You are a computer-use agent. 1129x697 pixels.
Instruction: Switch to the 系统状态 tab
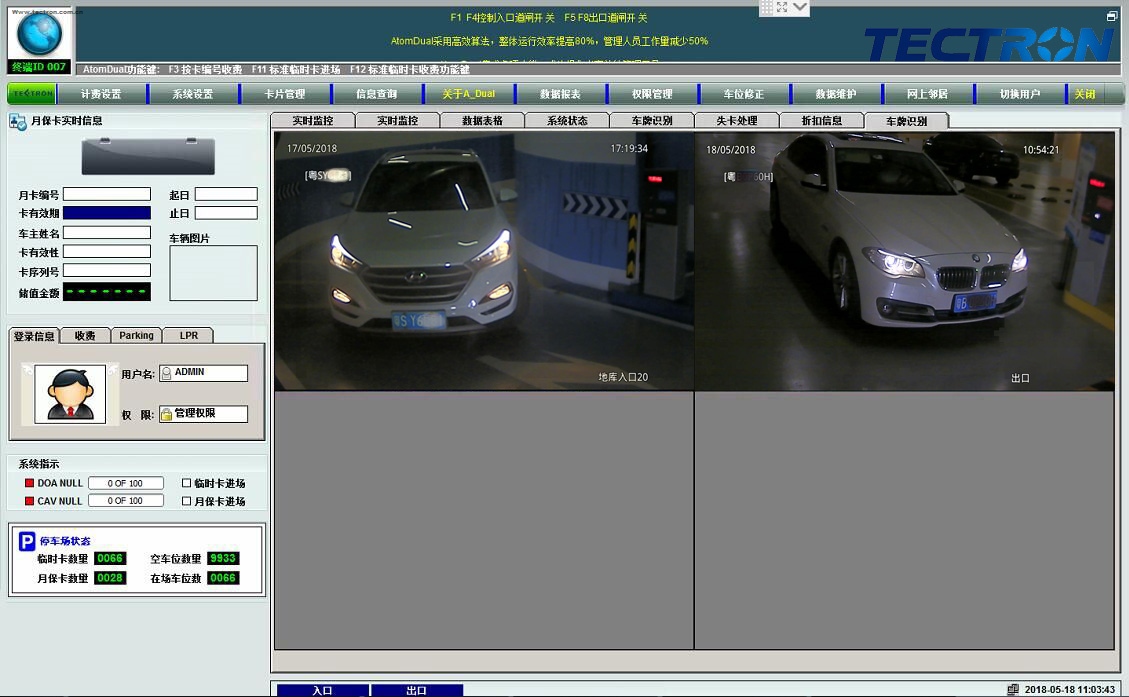(x=567, y=120)
